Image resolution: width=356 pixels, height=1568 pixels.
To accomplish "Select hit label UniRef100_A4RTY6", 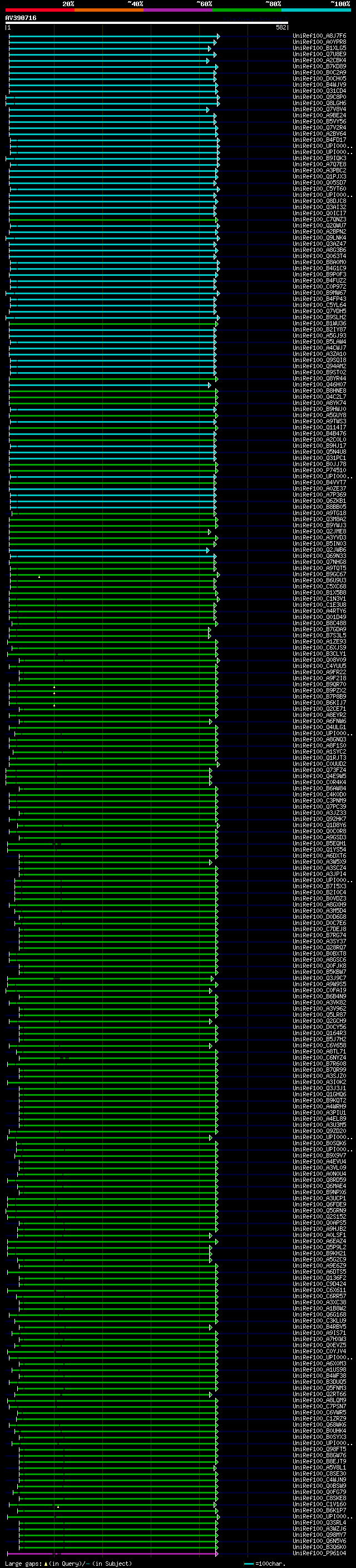I will [319, 611].
